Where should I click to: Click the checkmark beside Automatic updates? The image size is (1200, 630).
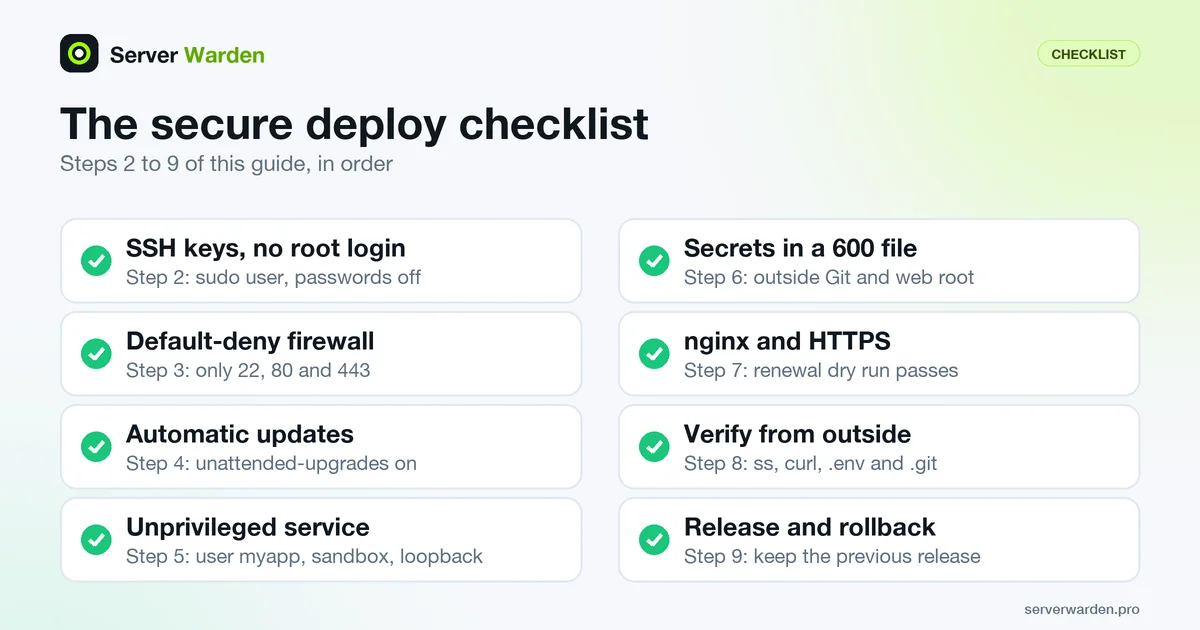(96, 447)
